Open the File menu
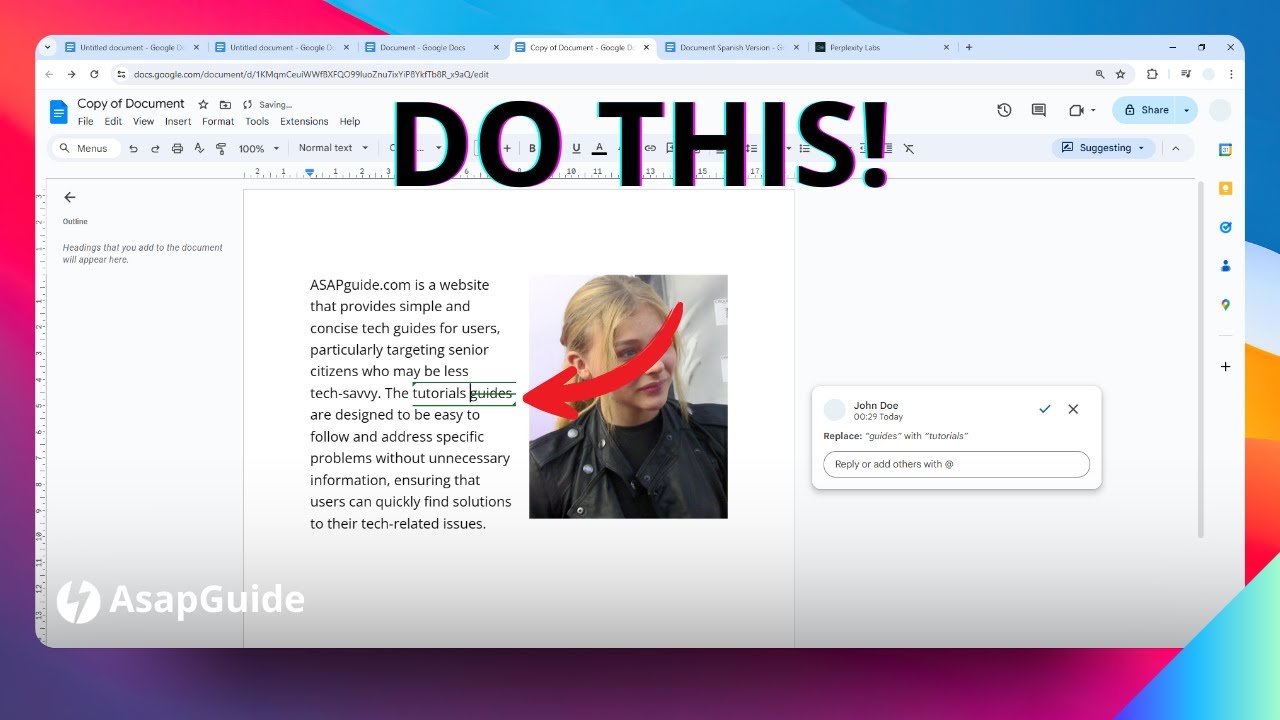 click(85, 122)
